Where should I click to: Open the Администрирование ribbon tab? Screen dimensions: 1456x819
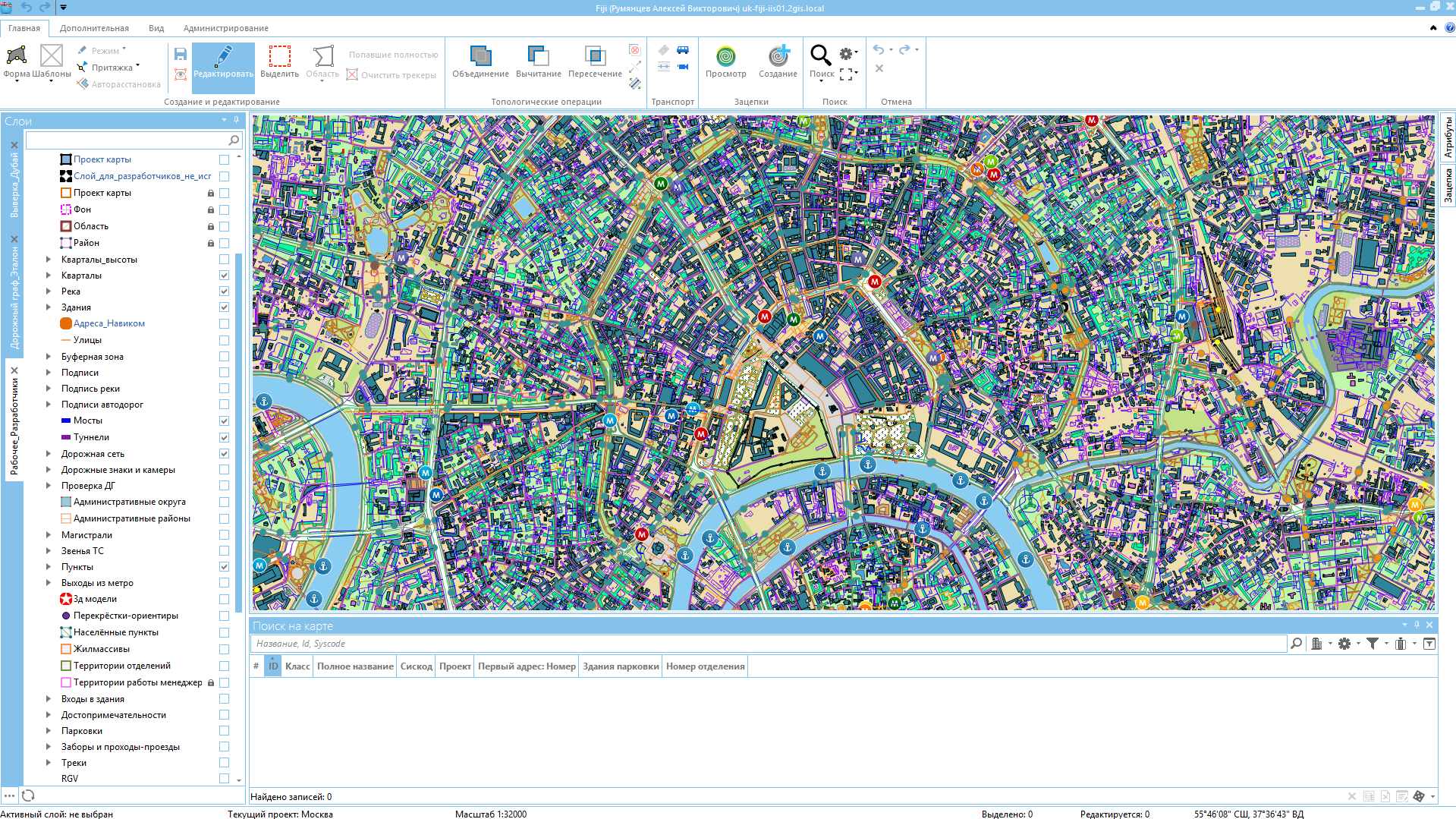tap(225, 28)
